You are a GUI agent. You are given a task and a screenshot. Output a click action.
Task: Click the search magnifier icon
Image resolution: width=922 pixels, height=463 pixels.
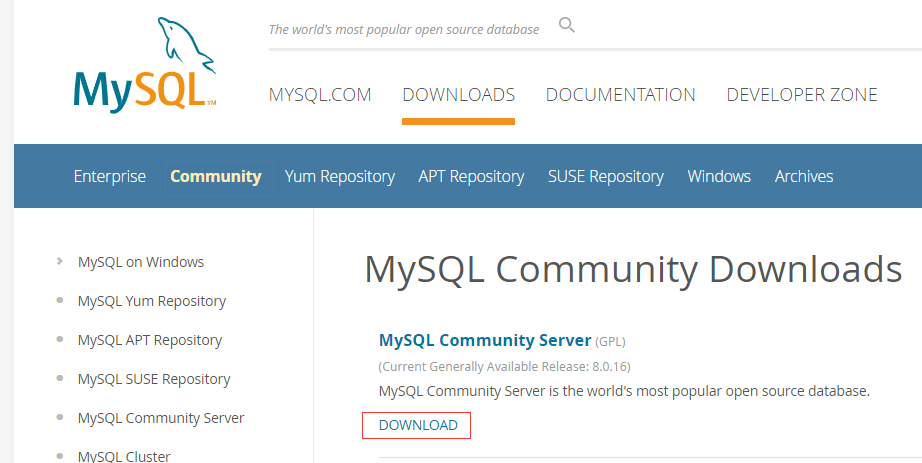(x=566, y=25)
